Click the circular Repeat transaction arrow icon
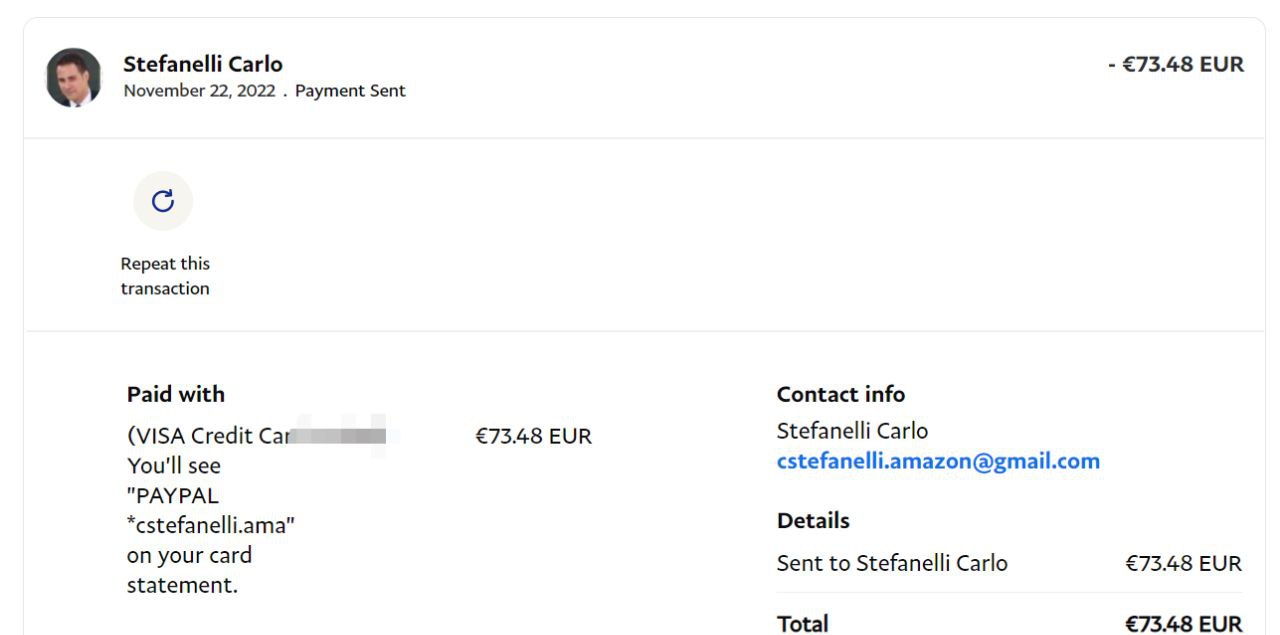The height and width of the screenshot is (635, 1280). [163, 201]
